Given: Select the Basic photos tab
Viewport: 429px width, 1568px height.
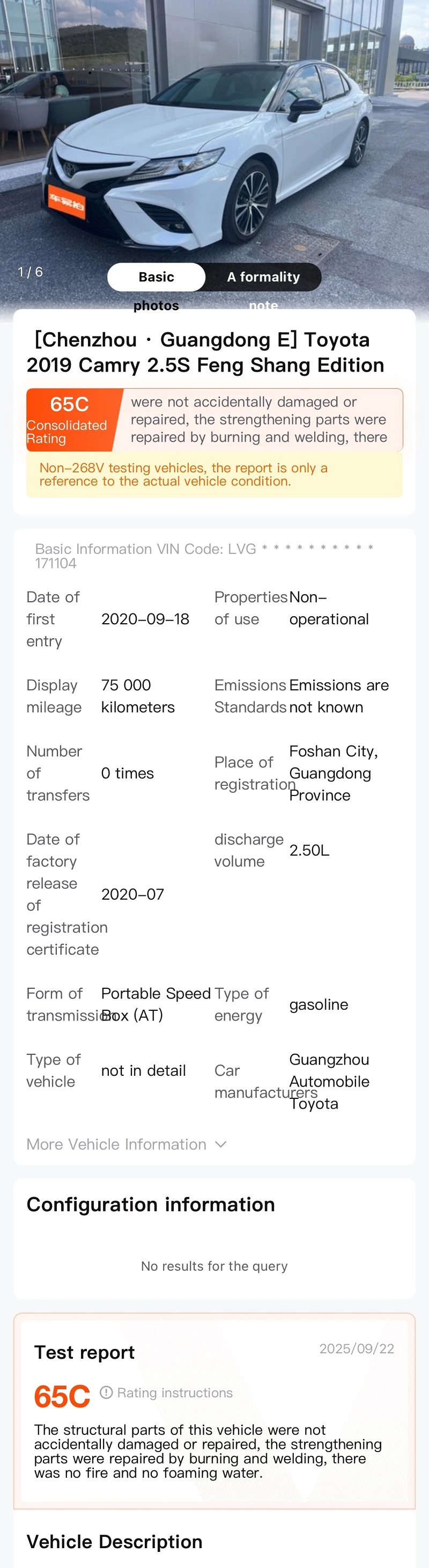Looking at the screenshot, I should coord(156,277).
